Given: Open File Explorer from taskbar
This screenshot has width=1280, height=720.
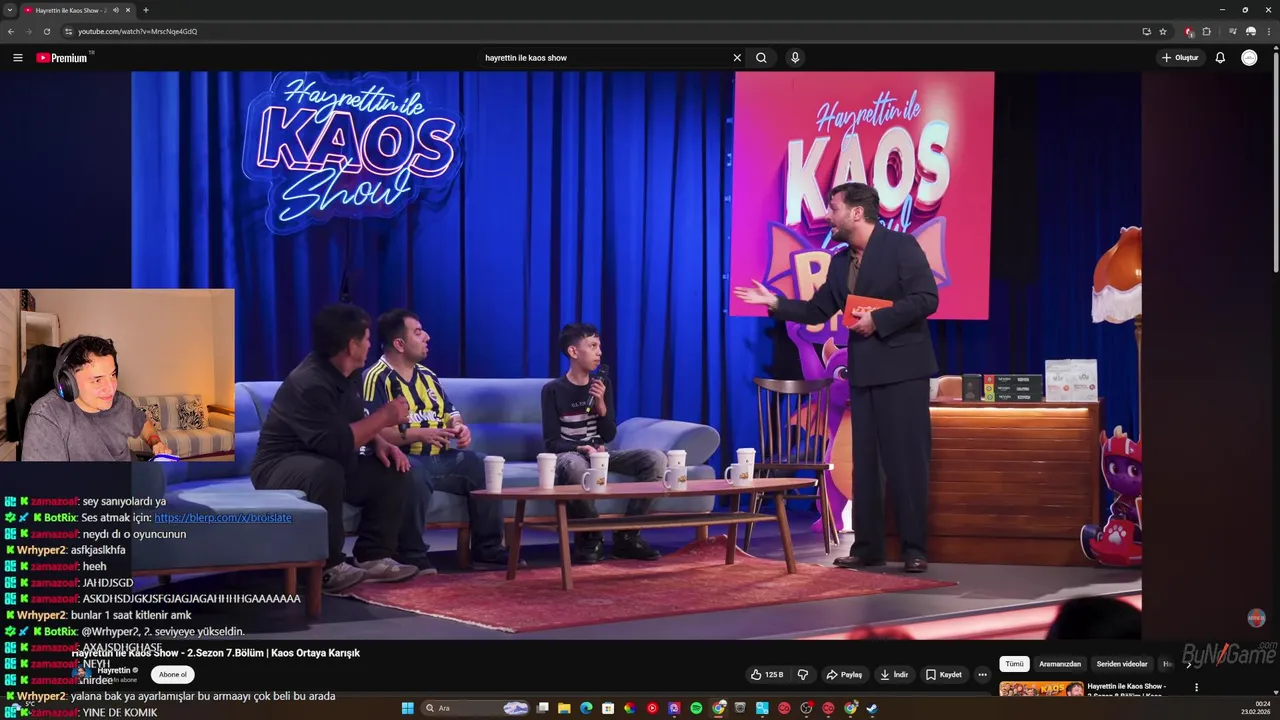Looking at the screenshot, I should click(x=564, y=708).
